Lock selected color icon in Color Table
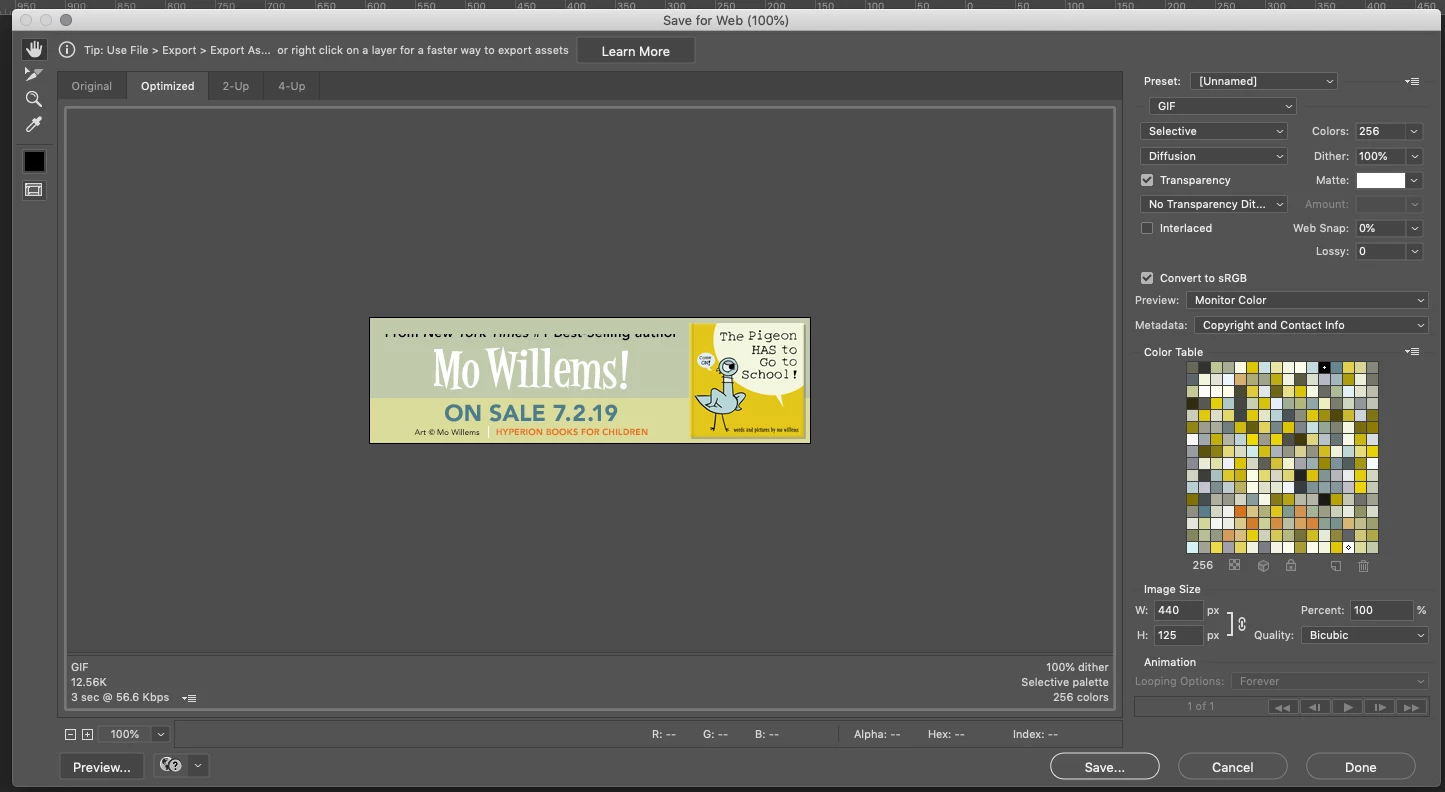This screenshot has height=792, width=1445. coord(1291,565)
